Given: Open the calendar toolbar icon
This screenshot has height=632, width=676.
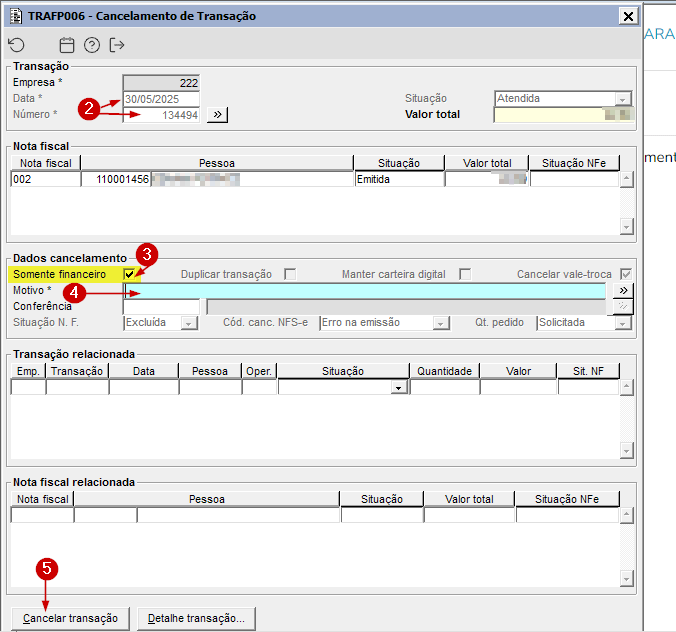Looking at the screenshot, I should pos(67,45).
